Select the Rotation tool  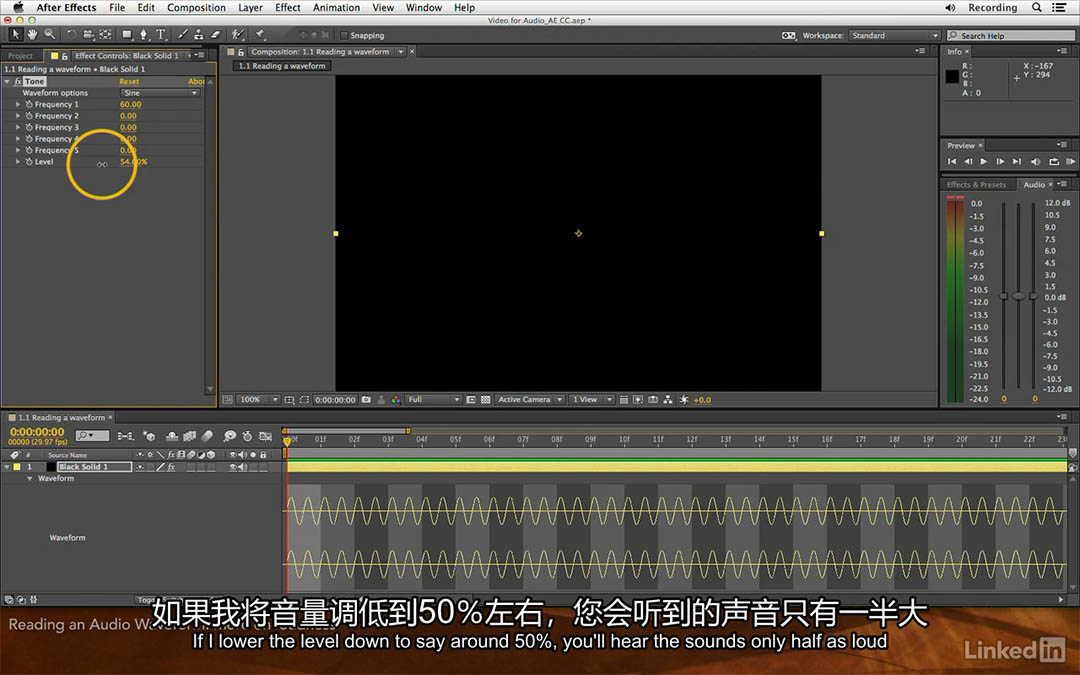[70, 34]
